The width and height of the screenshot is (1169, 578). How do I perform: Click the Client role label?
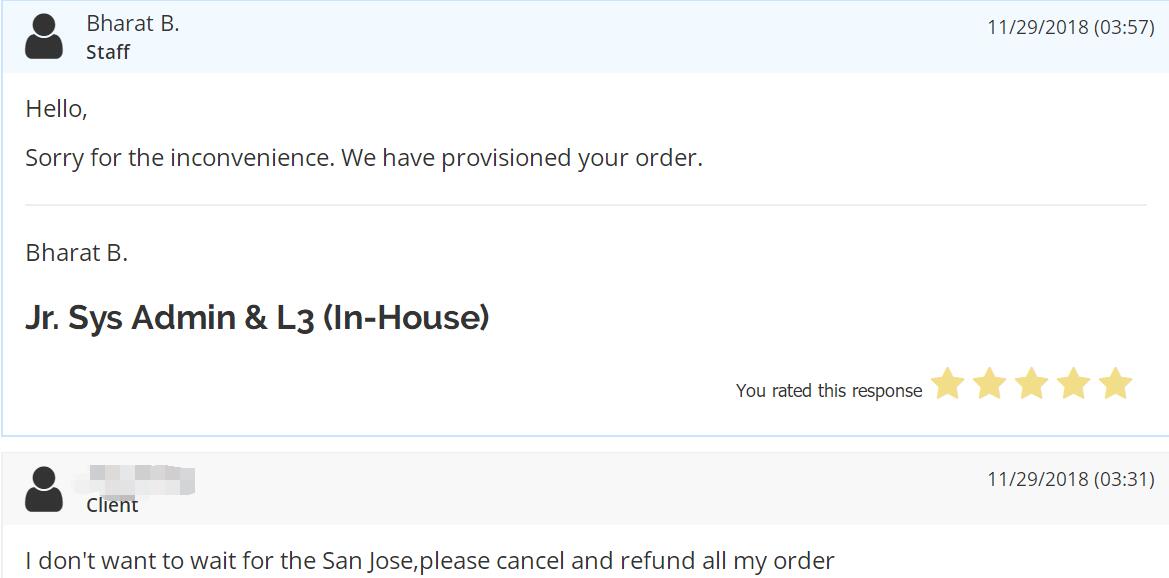coord(112,505)
